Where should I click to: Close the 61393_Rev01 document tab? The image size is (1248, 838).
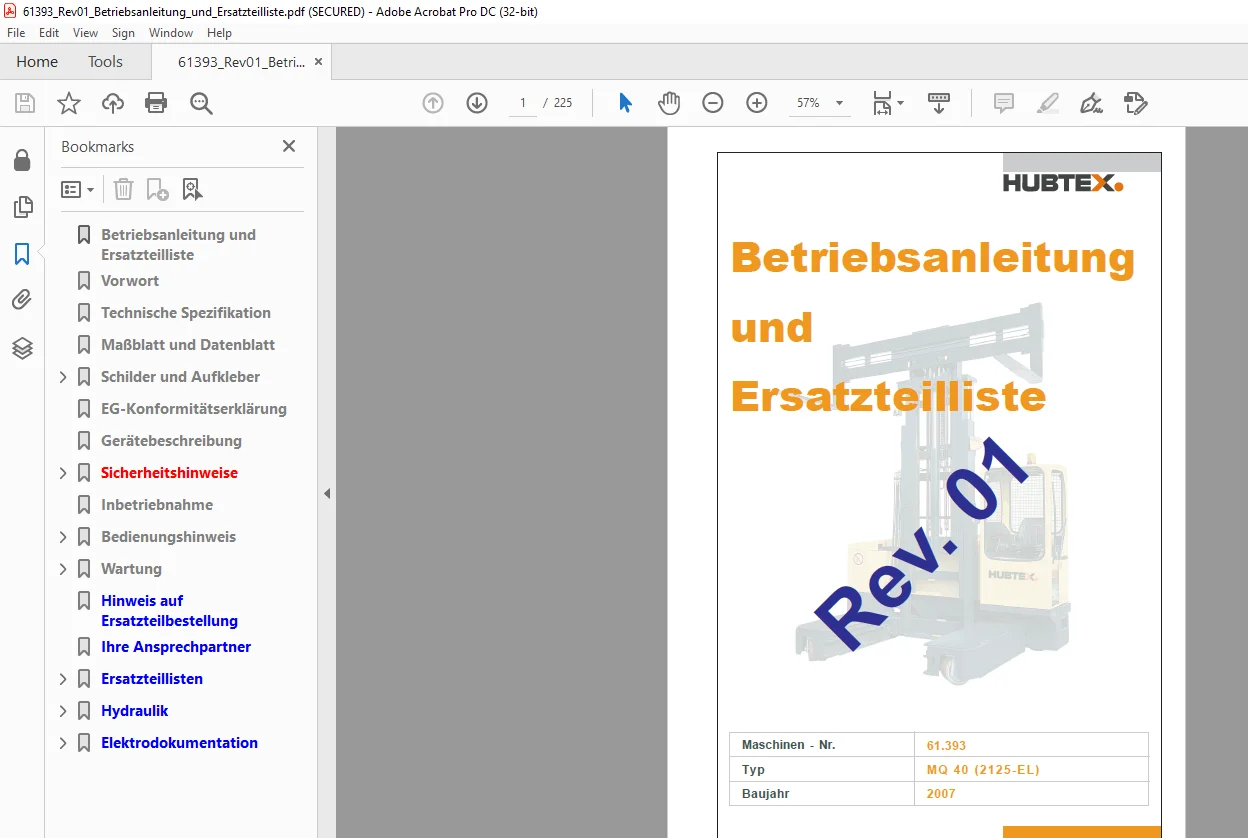point(318,62)
